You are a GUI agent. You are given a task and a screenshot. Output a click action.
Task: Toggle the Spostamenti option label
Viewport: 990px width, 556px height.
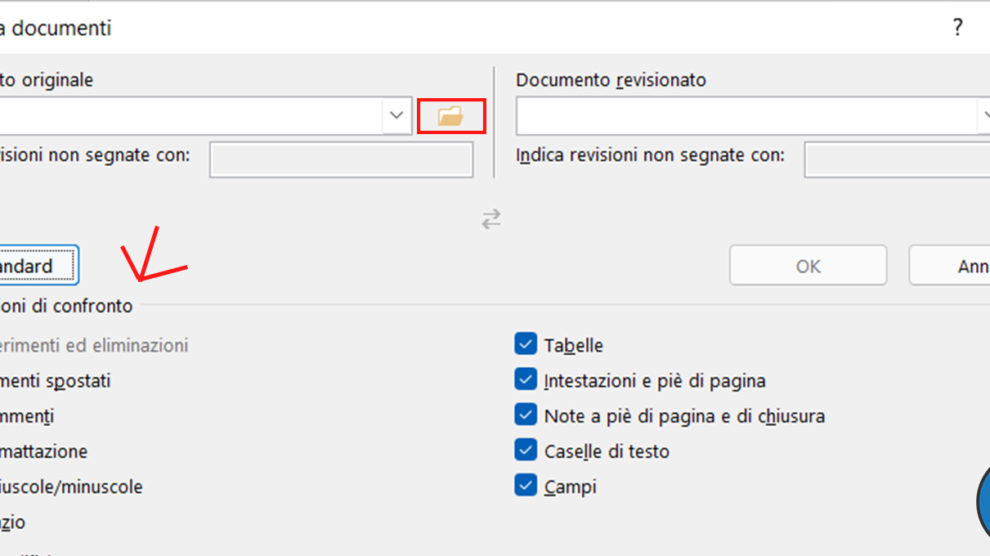55,381
